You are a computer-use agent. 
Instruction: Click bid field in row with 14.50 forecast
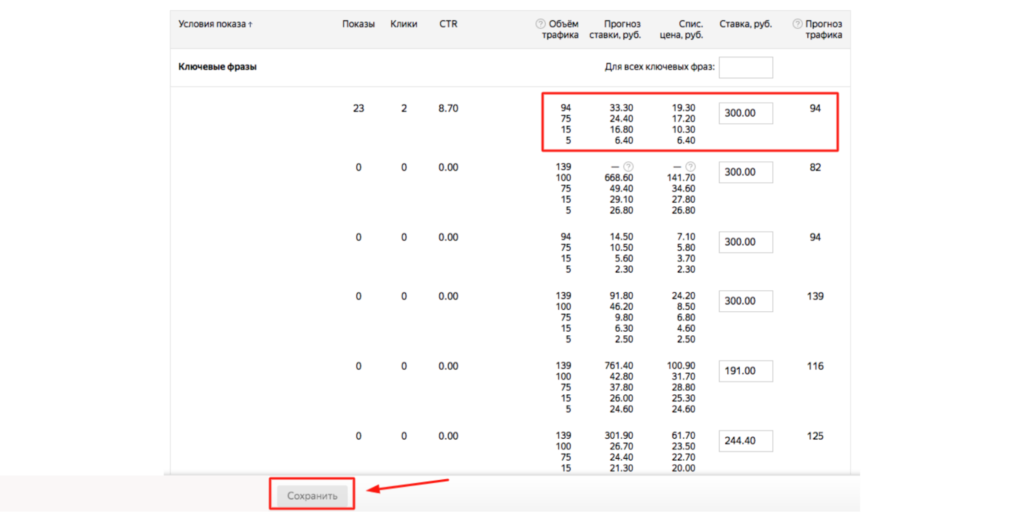745,242
